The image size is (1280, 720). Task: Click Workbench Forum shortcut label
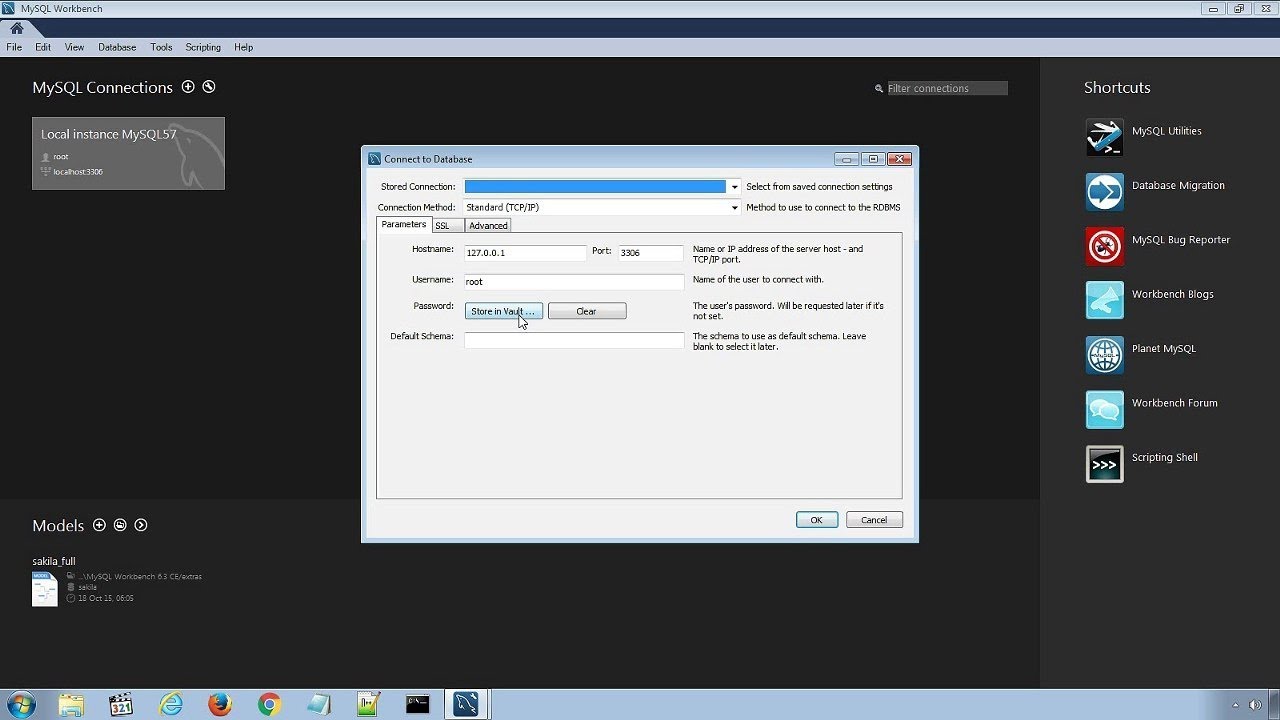click(x=1175, y=403)
